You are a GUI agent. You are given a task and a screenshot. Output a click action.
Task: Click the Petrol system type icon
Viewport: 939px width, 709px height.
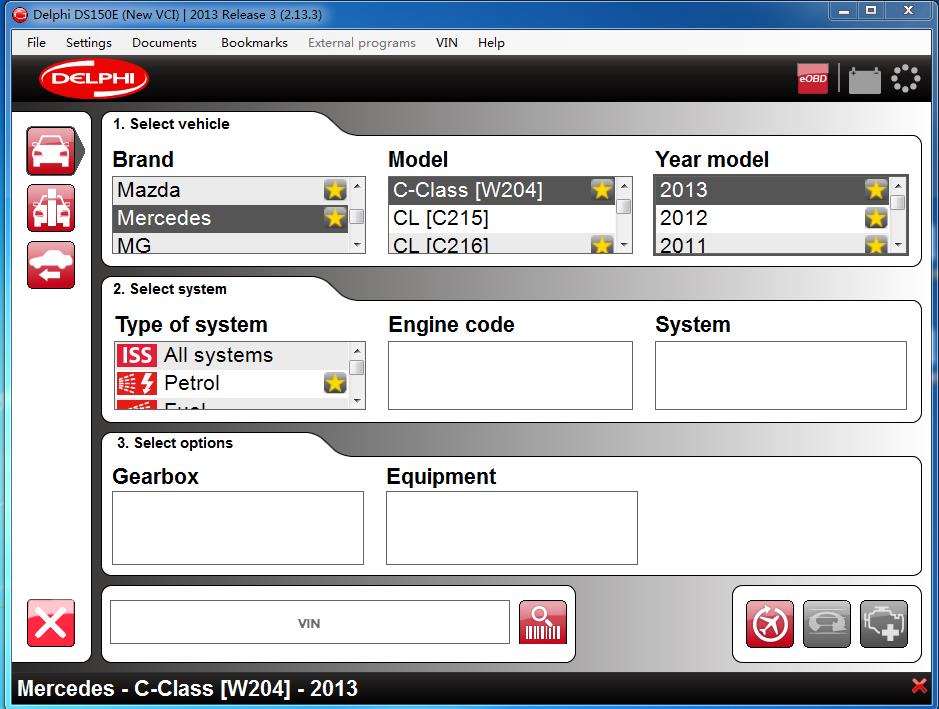pyautogui.click(x=137, y=383)
